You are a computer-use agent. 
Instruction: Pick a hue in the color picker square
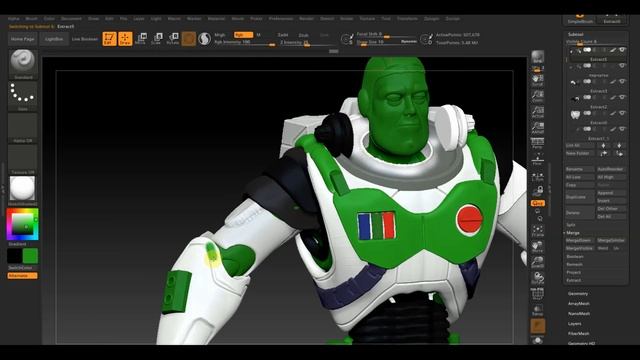22,224
